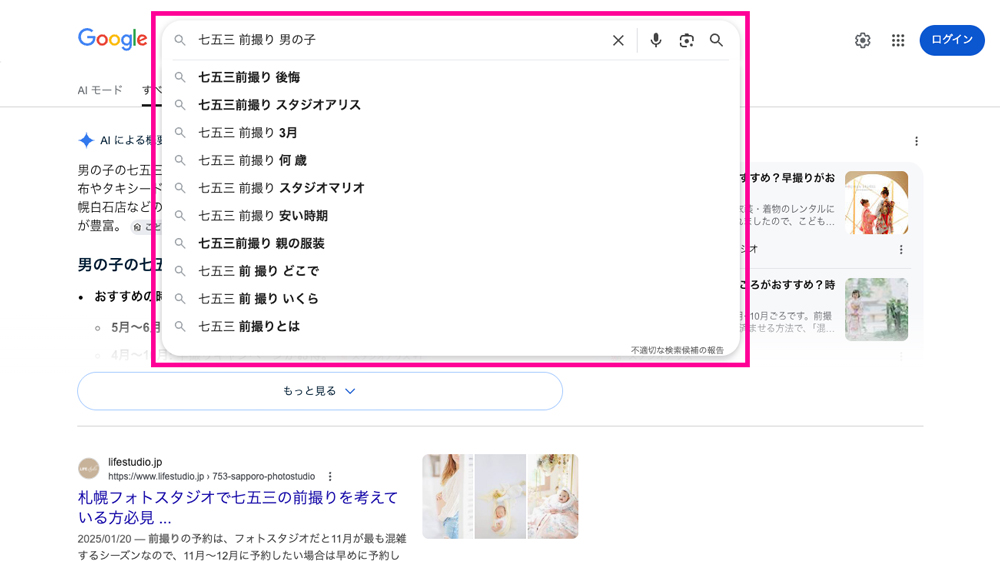Open lifestudio.jp result three-dot menu
The image size is (1000, 563).
(x=330, y=476)
